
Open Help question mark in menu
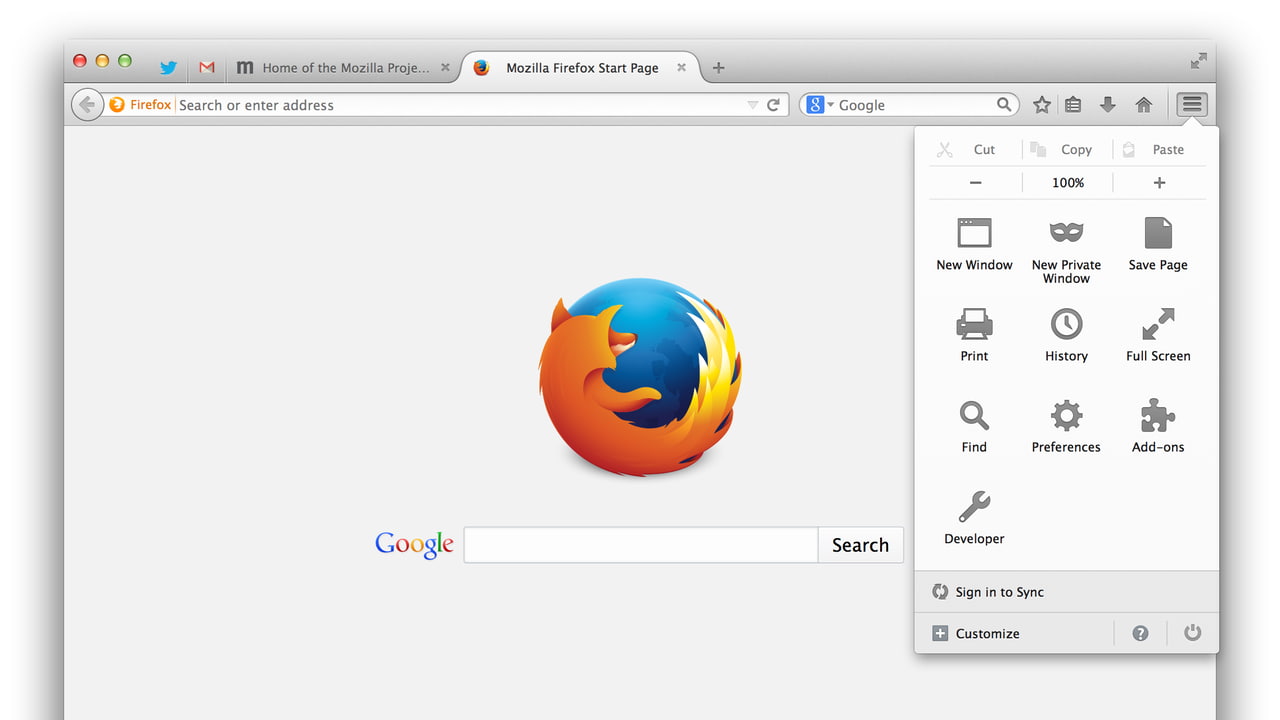coord(1140,633)
